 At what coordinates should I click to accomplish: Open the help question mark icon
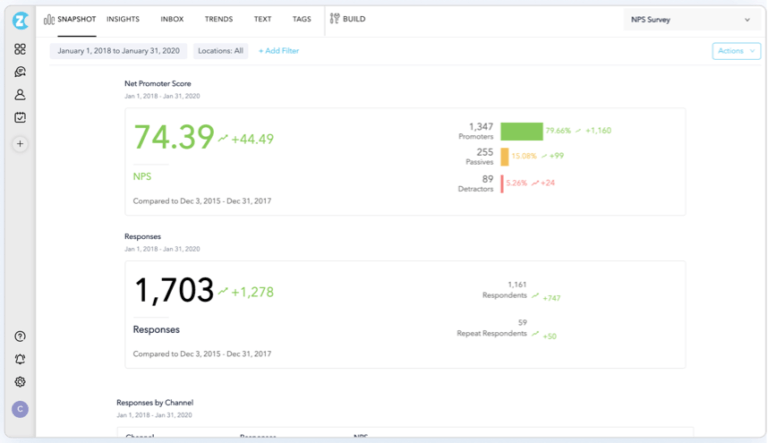(20, 337)
